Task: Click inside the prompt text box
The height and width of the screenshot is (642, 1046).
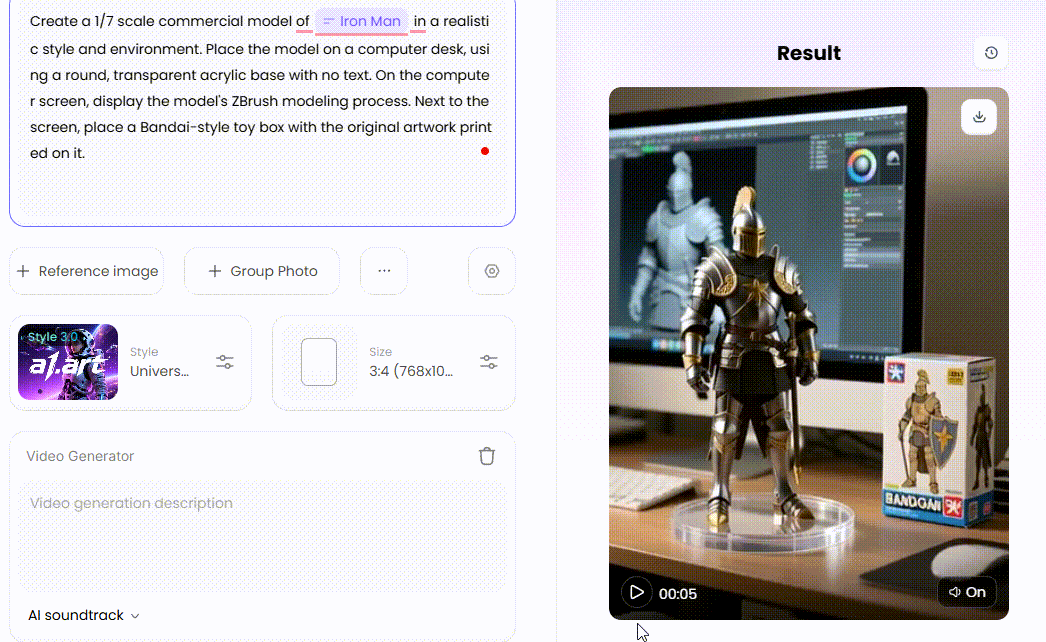Action: coord(260,110)
